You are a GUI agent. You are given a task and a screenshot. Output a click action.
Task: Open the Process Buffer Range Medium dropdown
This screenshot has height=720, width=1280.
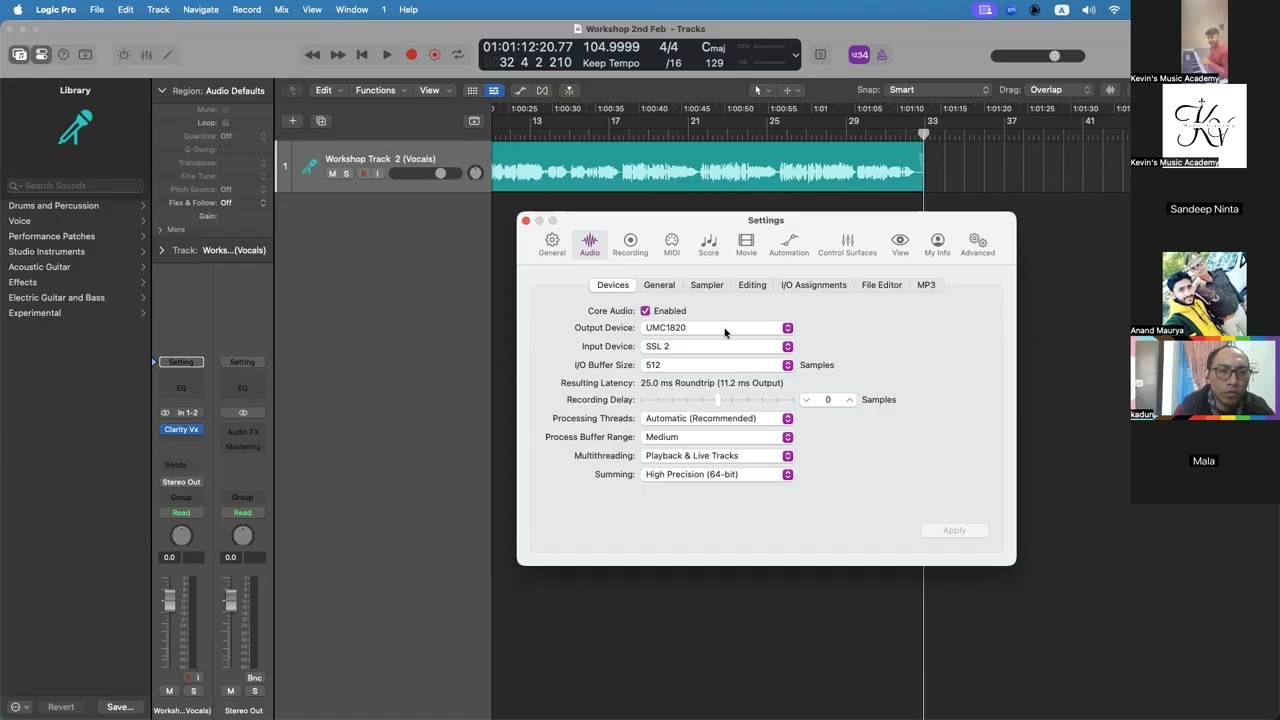tap(717, 437)
